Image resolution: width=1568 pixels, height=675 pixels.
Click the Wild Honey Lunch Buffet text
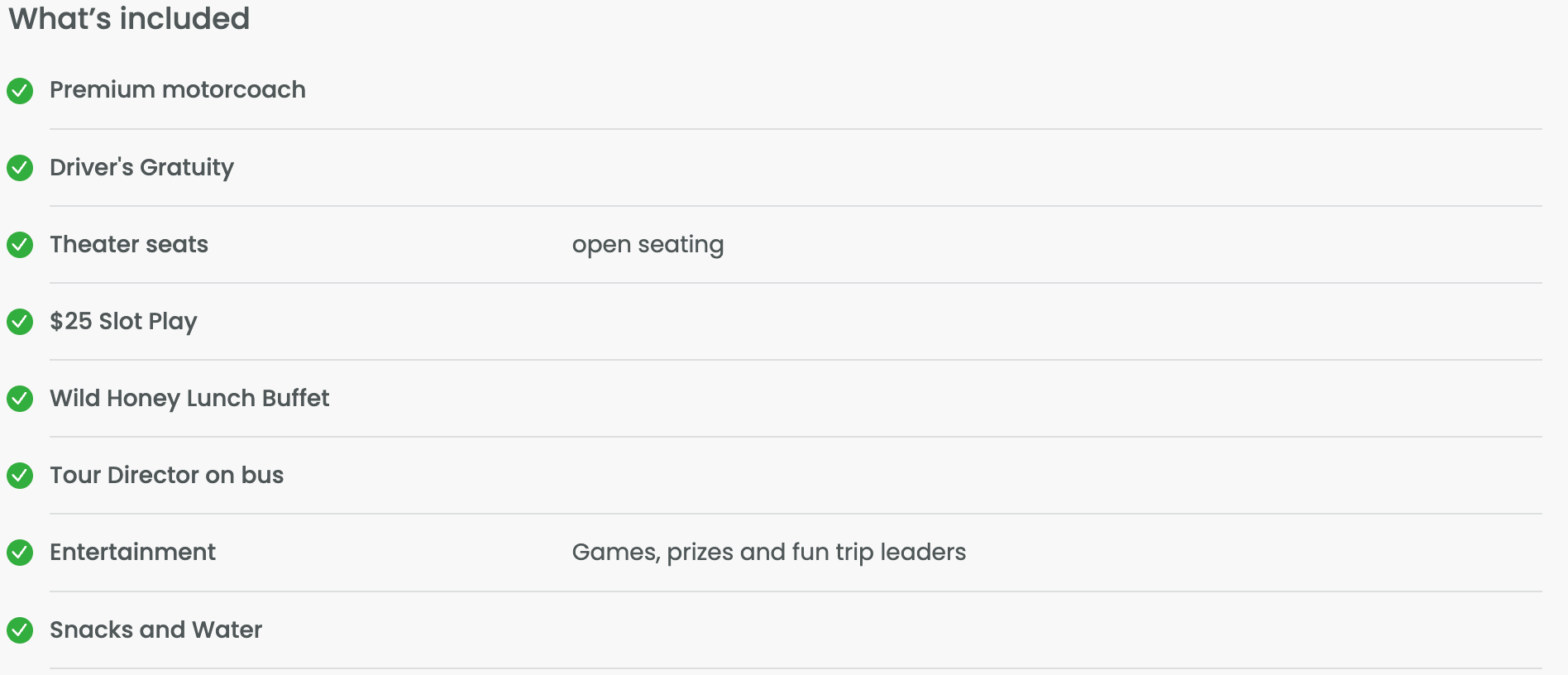pos(189,398)
